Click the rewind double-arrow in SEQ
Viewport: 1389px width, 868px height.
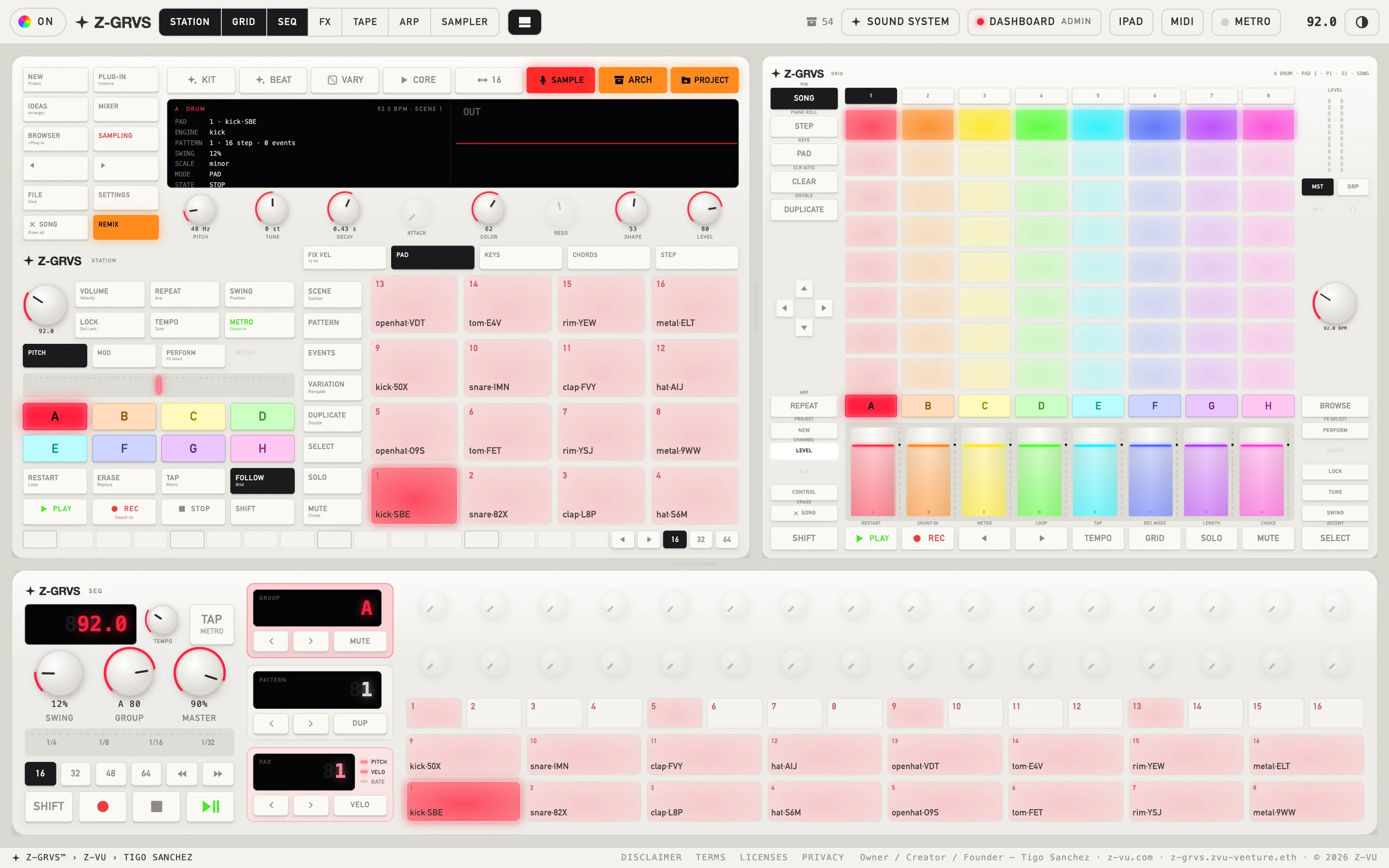coord(182,773)
